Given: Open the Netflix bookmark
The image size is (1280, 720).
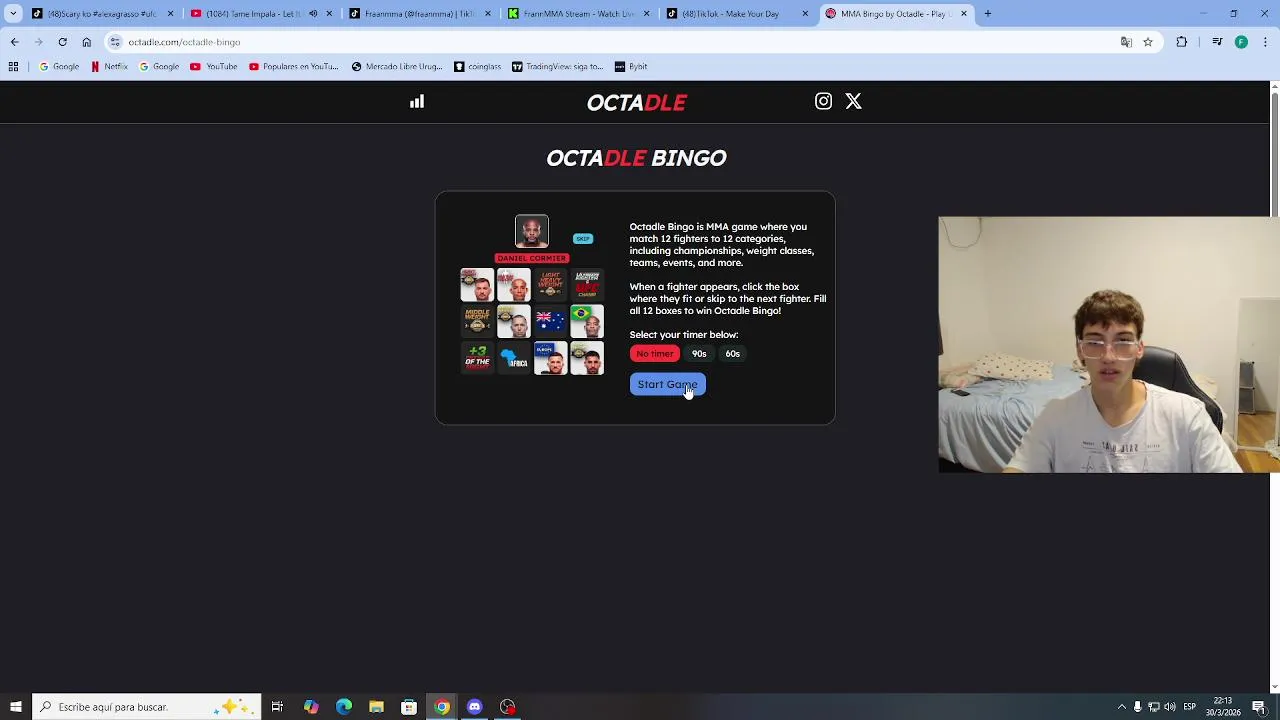Looking at the screenshot, I should click(x=109, y=66).
